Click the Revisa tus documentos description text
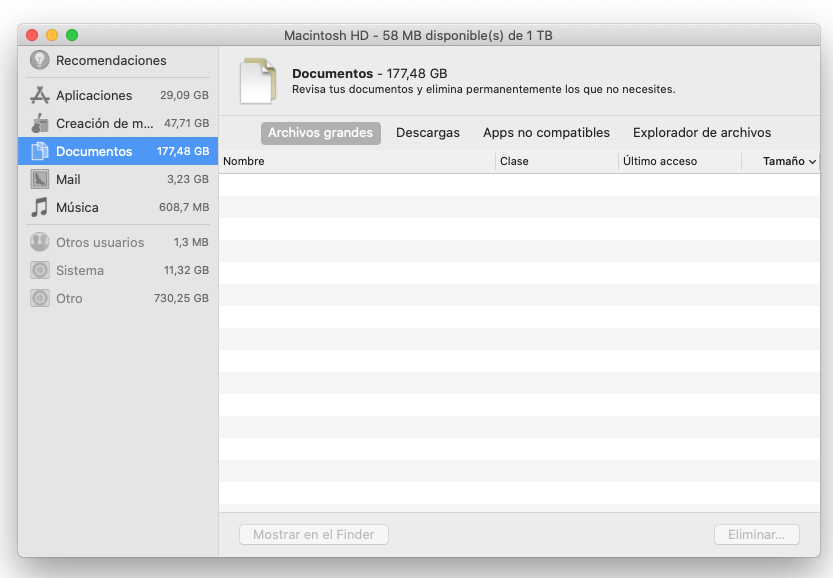The width and height of the screenshot is (833, 578). click(x=483, y=89)
